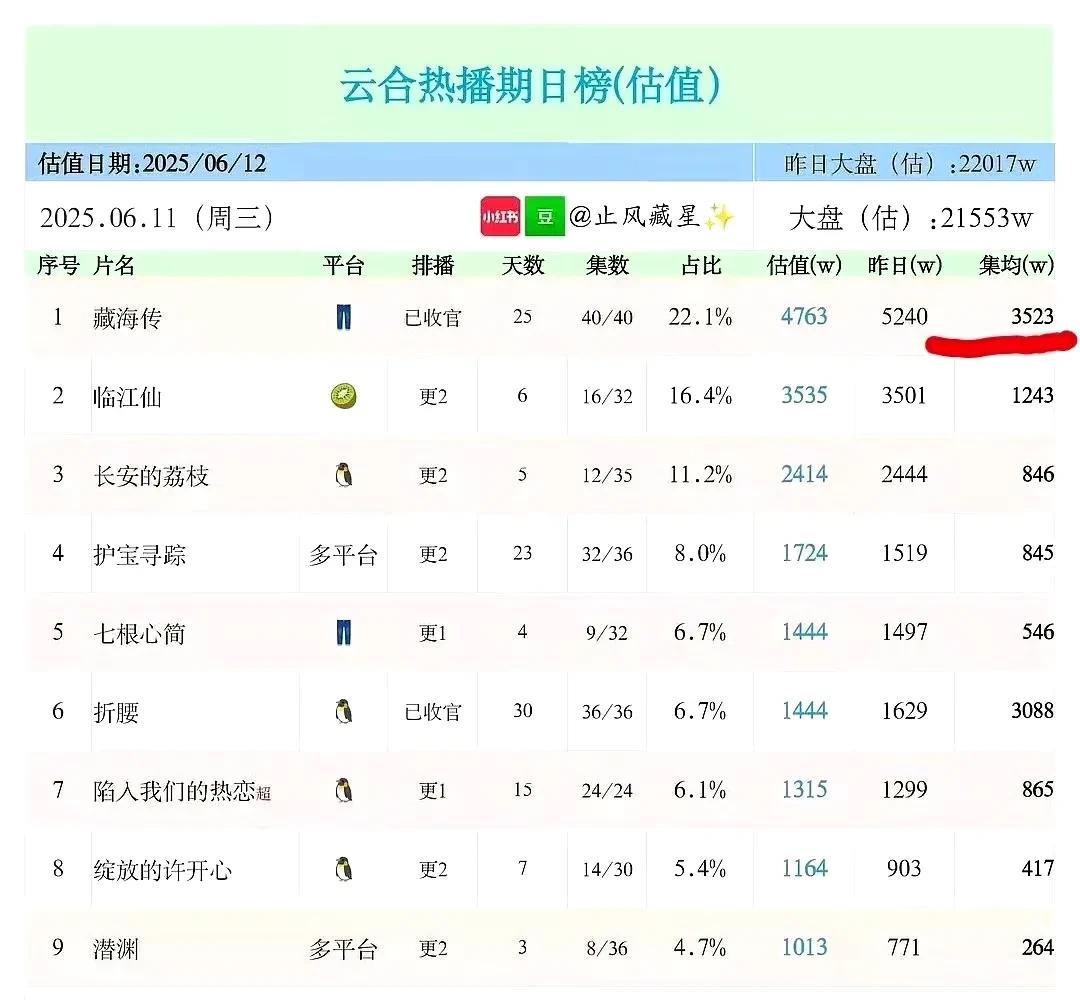1080x1000 pixels.
Task: Click the penguin icon in 长安的荔枝 row
Action: pyautogui.click(x=344, y=475)
